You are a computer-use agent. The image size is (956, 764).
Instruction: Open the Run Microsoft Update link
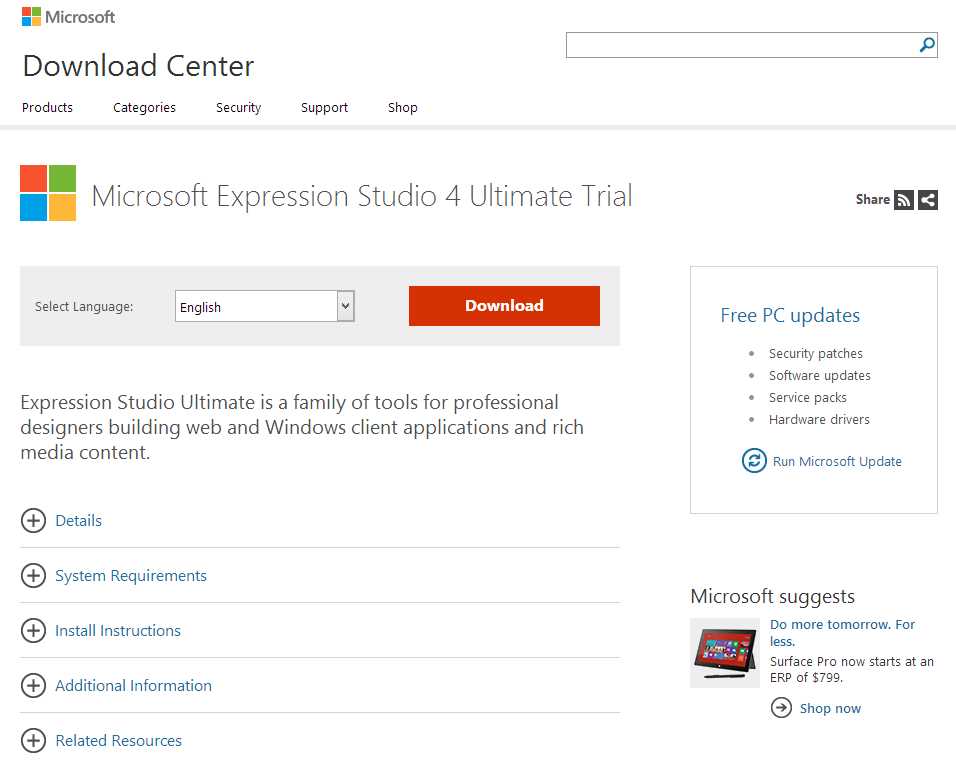837,461
